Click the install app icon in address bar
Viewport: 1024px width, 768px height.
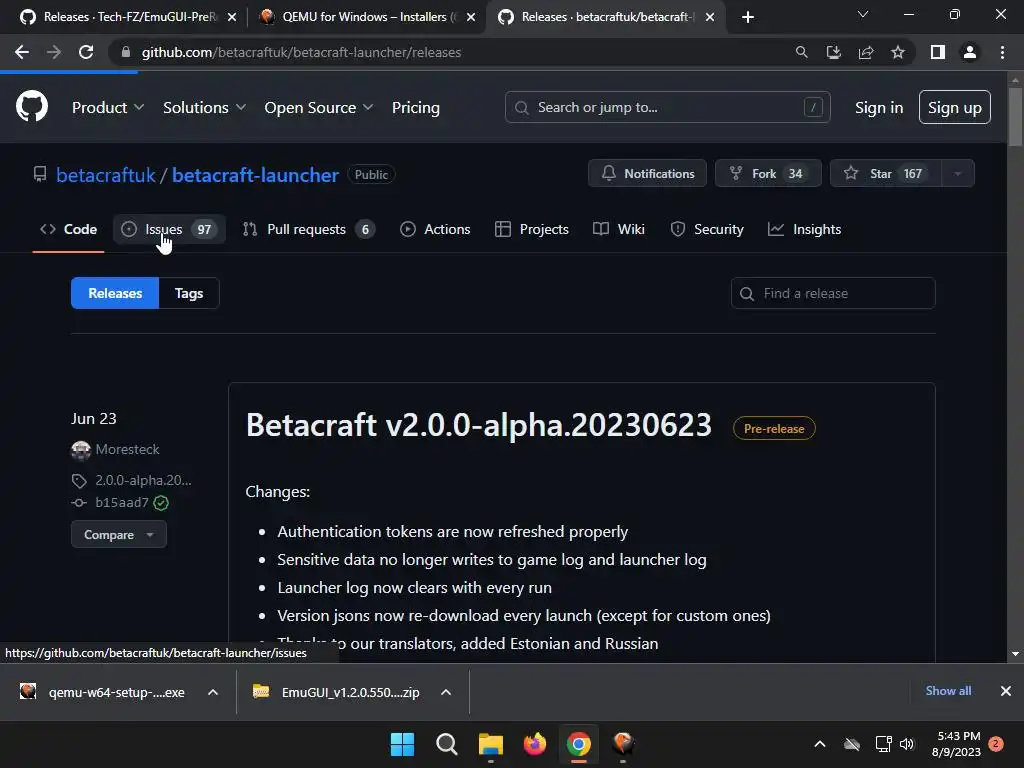[x=833, y=52]
